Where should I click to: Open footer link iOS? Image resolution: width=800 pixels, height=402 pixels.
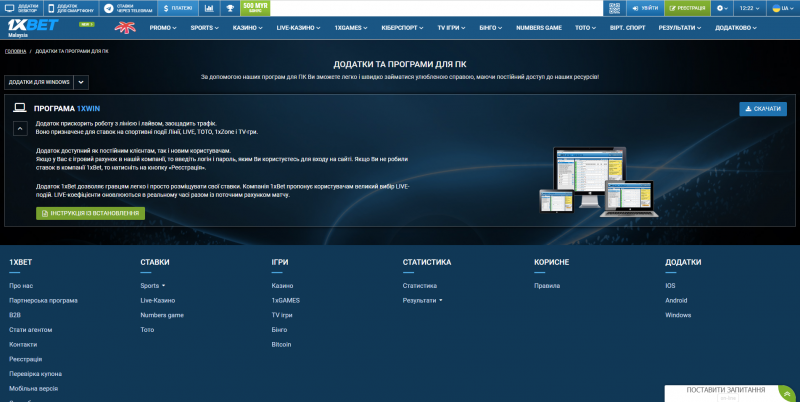[x=670, y=286]
